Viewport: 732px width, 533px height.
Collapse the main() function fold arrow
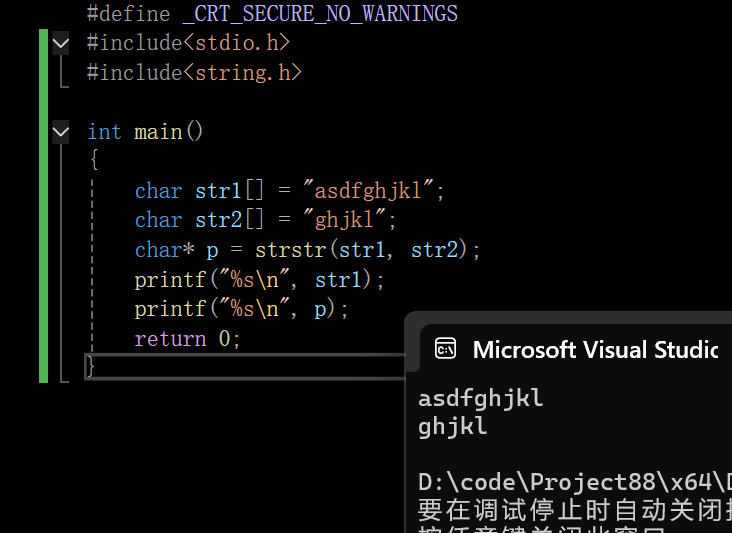[61, 133]
